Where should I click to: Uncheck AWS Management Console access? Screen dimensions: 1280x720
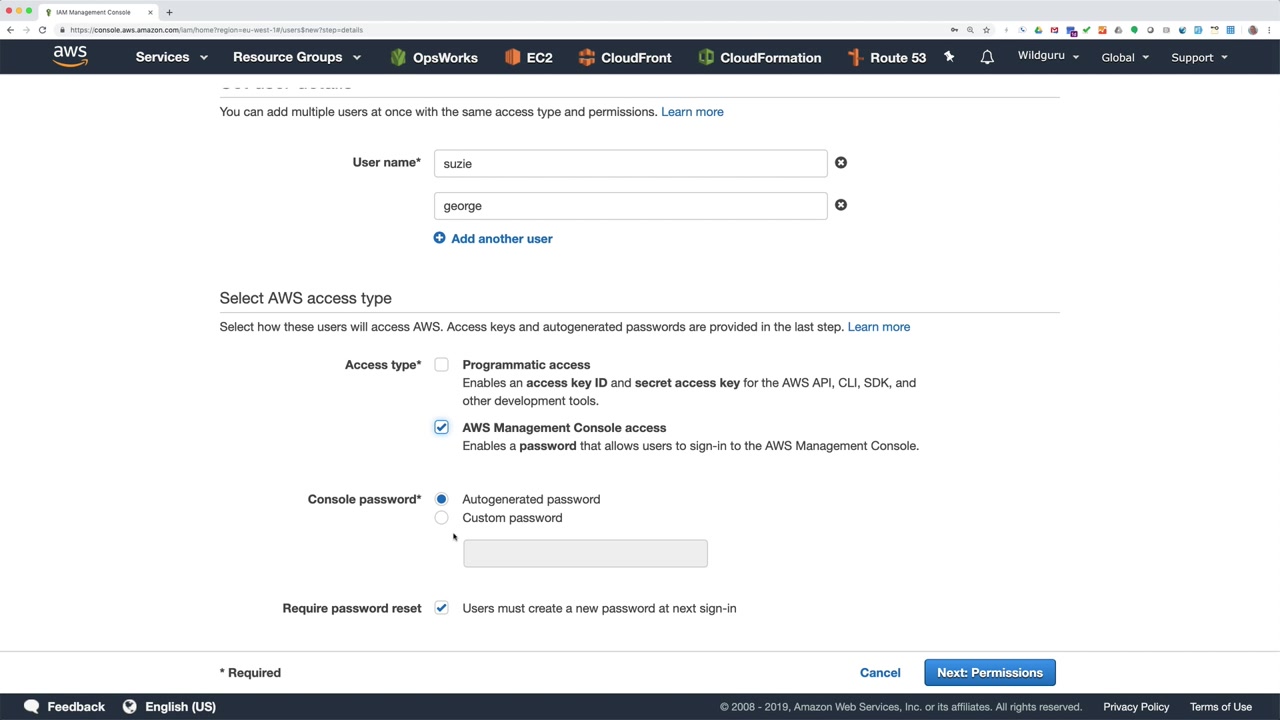point(441,428)
